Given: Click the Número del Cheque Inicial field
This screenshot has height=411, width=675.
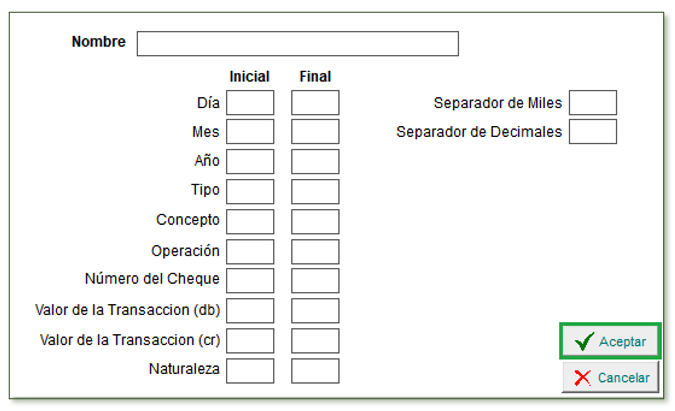Looking at the screenshot, I should pyautogui.click(x=250, y=281).
